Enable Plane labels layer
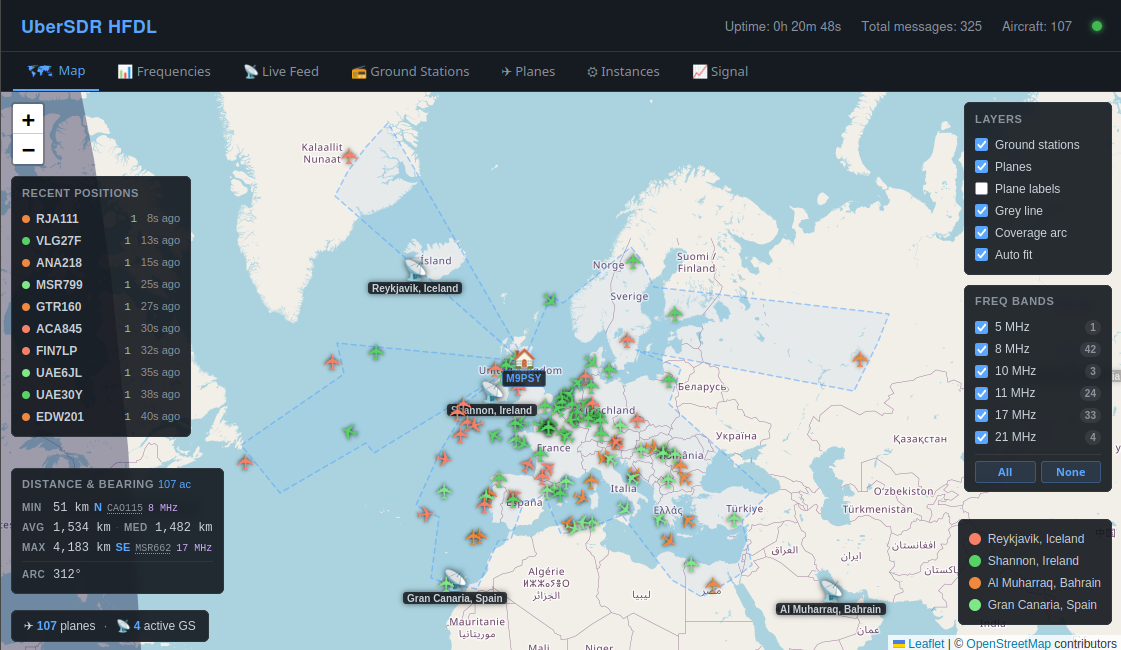Viewport: 1121px width, 650px height. (981, 188)
